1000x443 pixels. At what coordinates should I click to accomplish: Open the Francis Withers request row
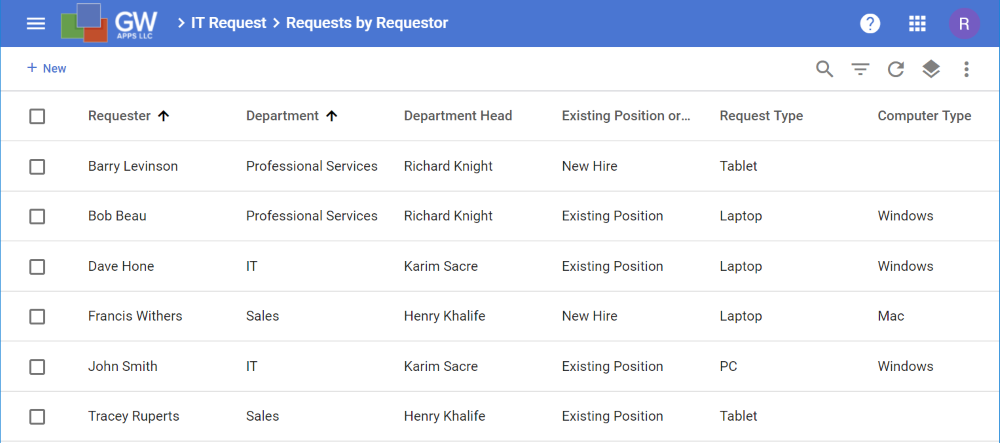coord(500,316)
